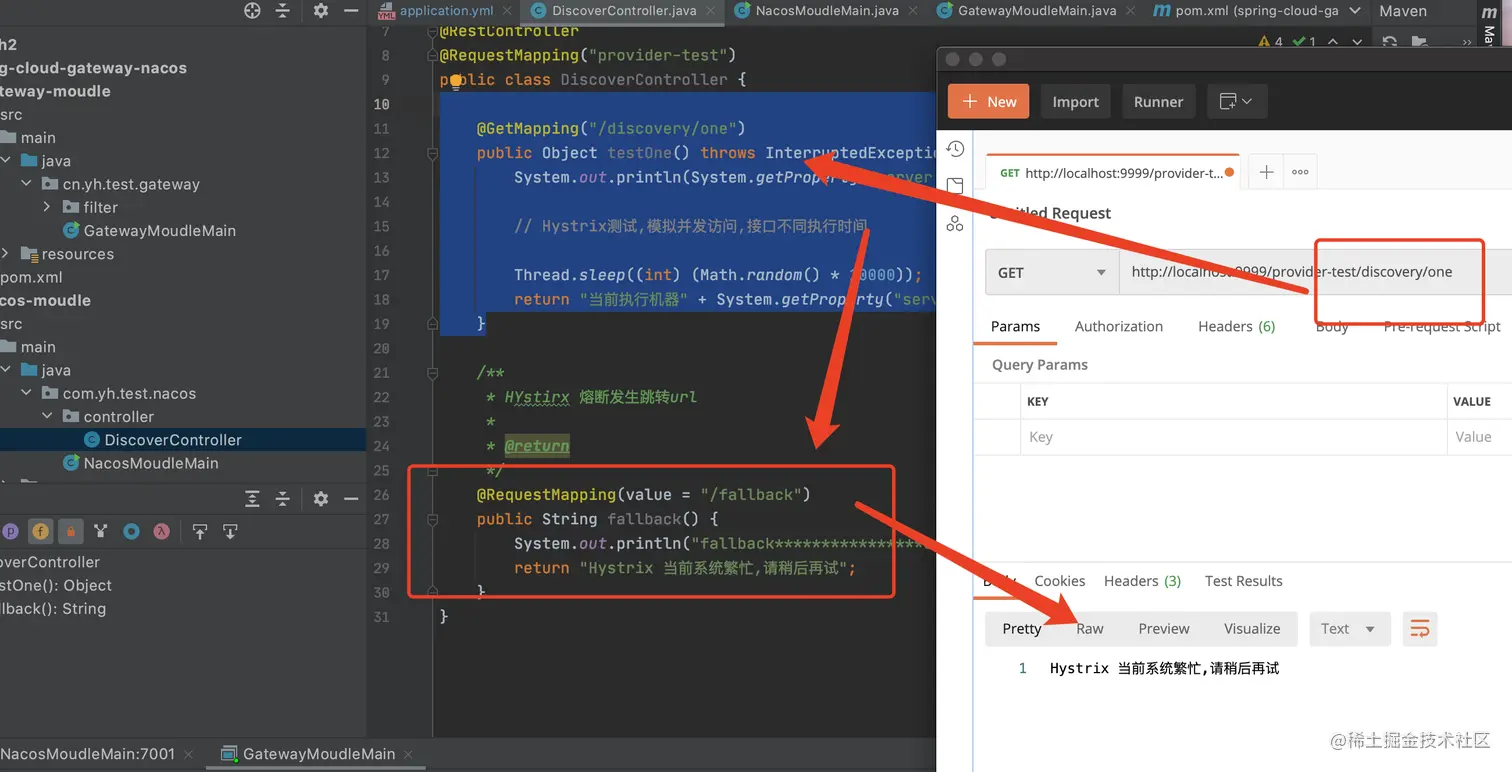Hide the Project panel with minus icon
This screenshot has width=1512, height=772.
click(x=351, y=10)
